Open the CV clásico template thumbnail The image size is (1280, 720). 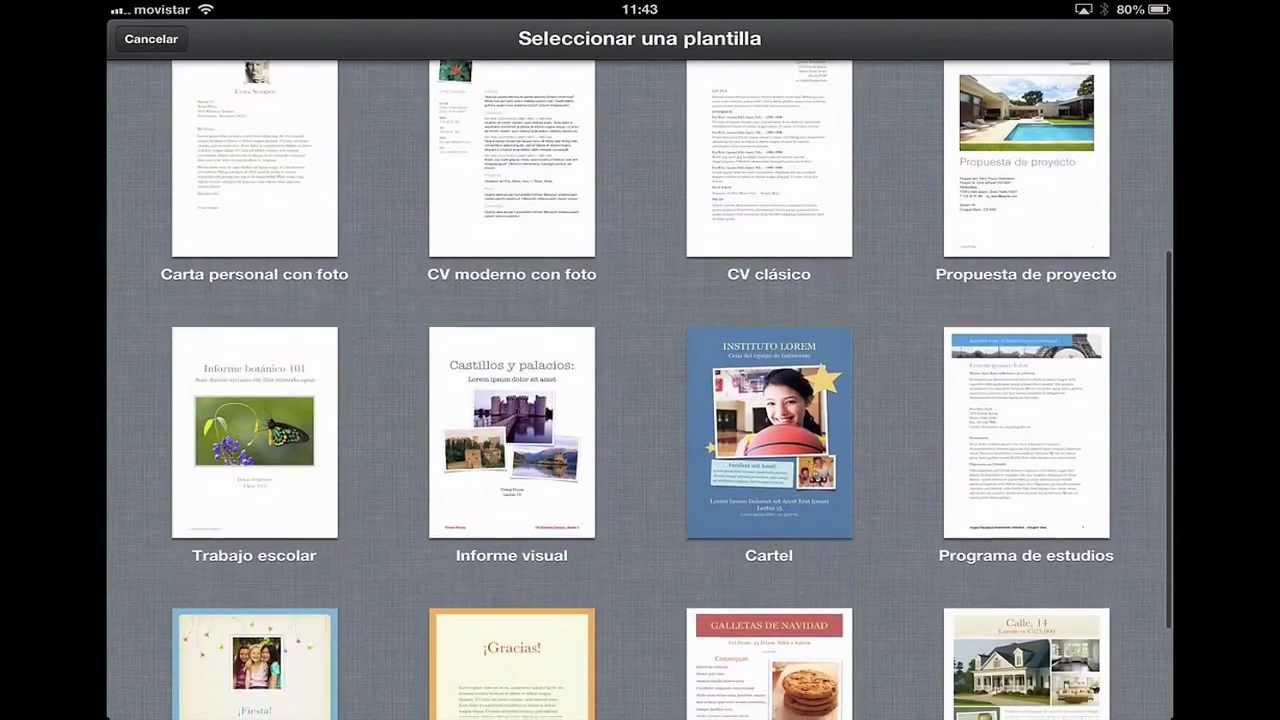point(769,158)
